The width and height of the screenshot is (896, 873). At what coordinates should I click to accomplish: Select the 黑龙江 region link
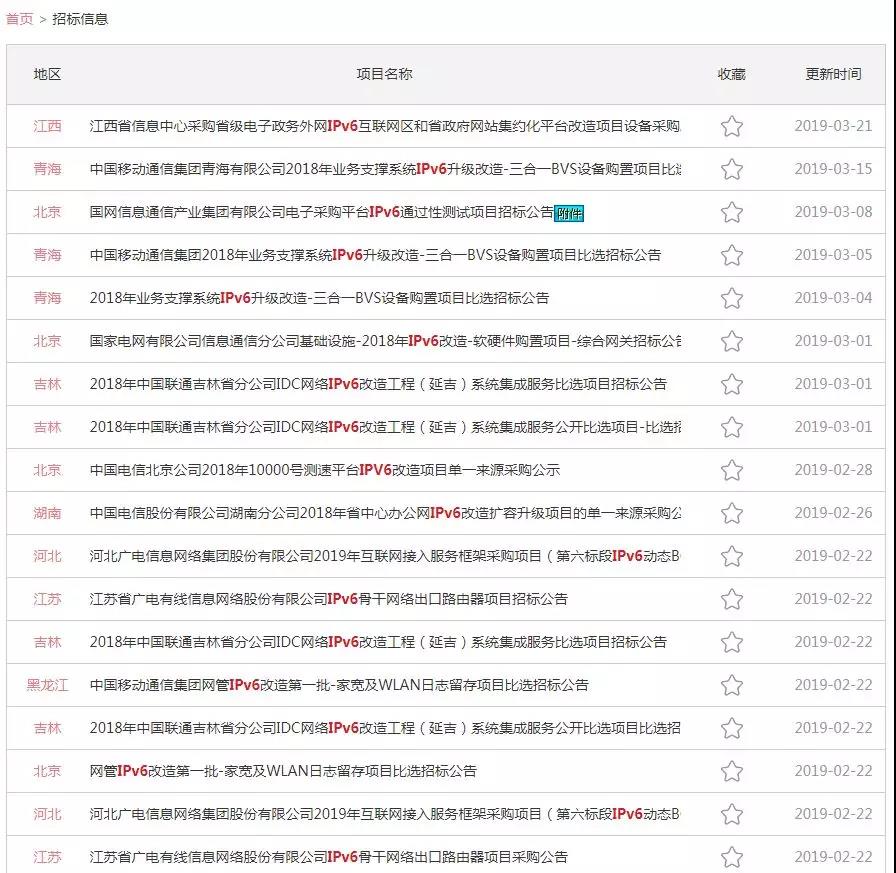click(x=47, y=685)
